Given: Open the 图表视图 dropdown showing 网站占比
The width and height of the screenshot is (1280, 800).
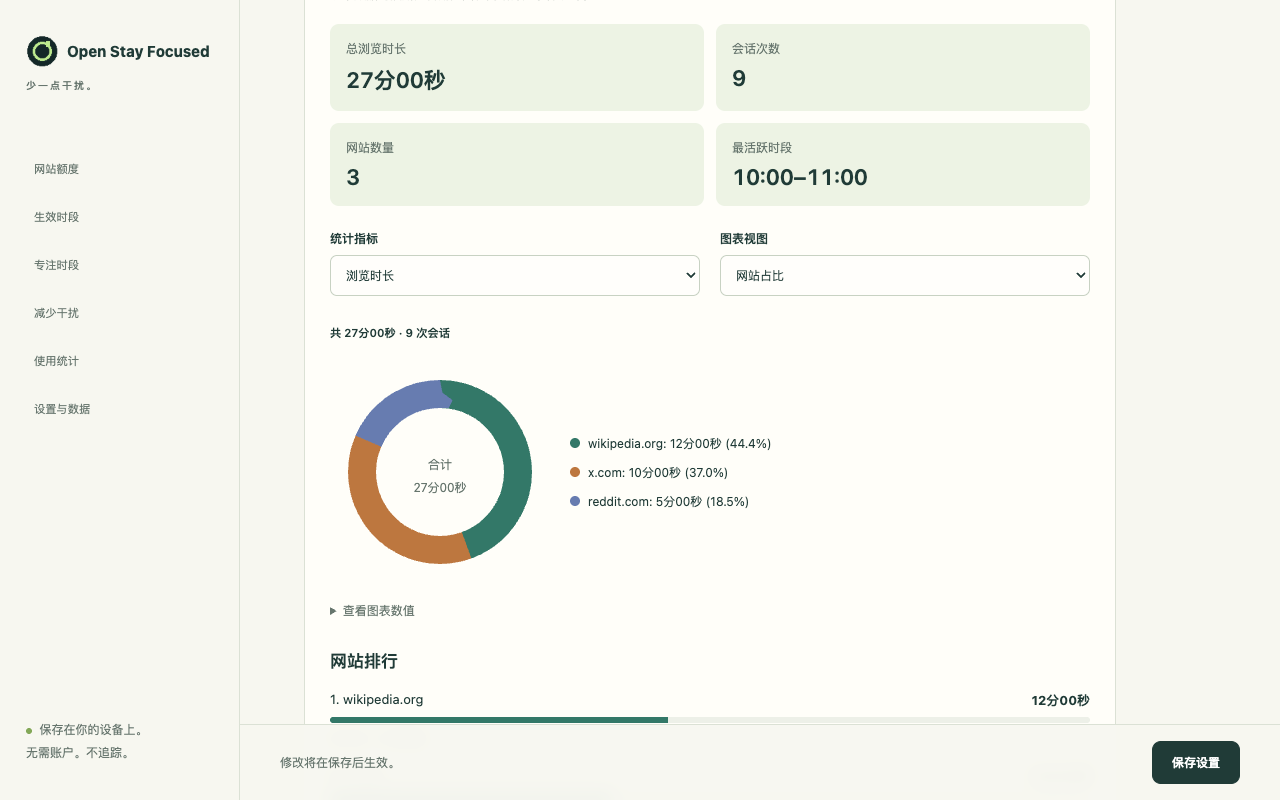Looking at the screenshot, I should [904, 275].
